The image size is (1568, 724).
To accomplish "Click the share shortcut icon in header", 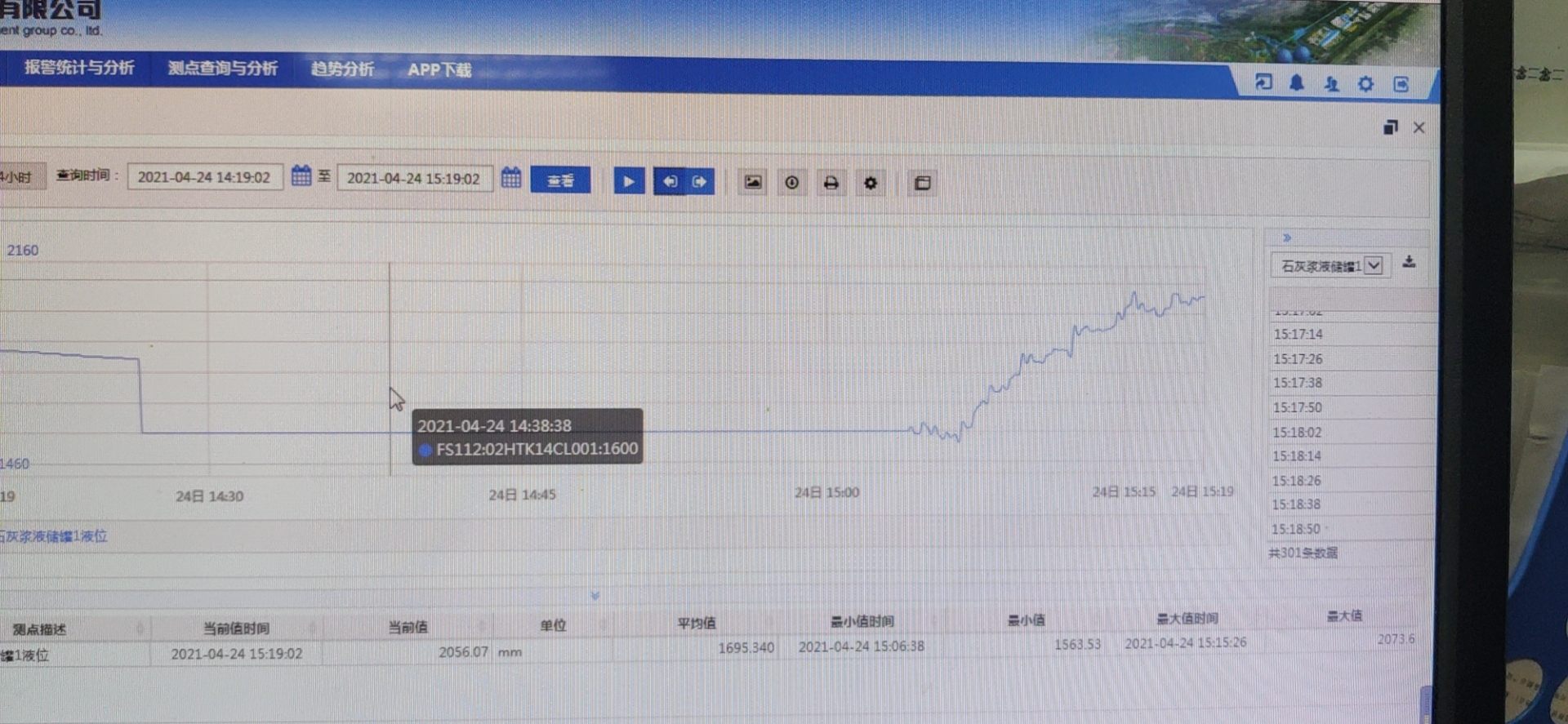I will [1263, 82].
